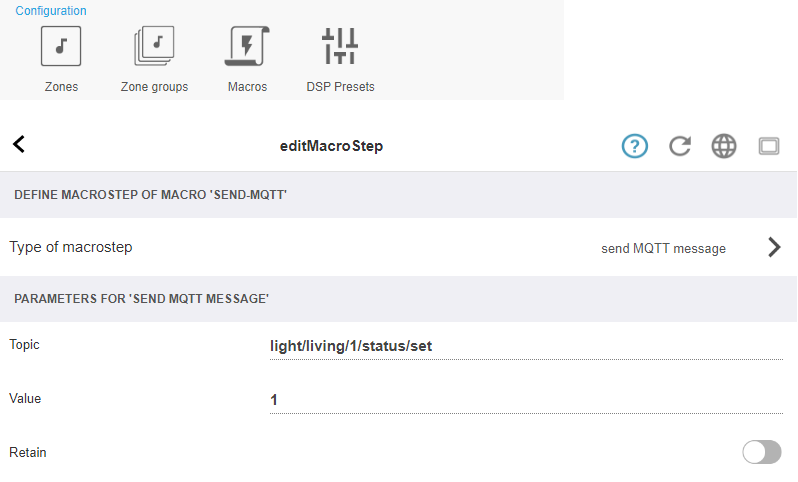The height and width of the screenshot is (482, 798).
Task: Click the 'Topic' label text
Action: point(24,345)
